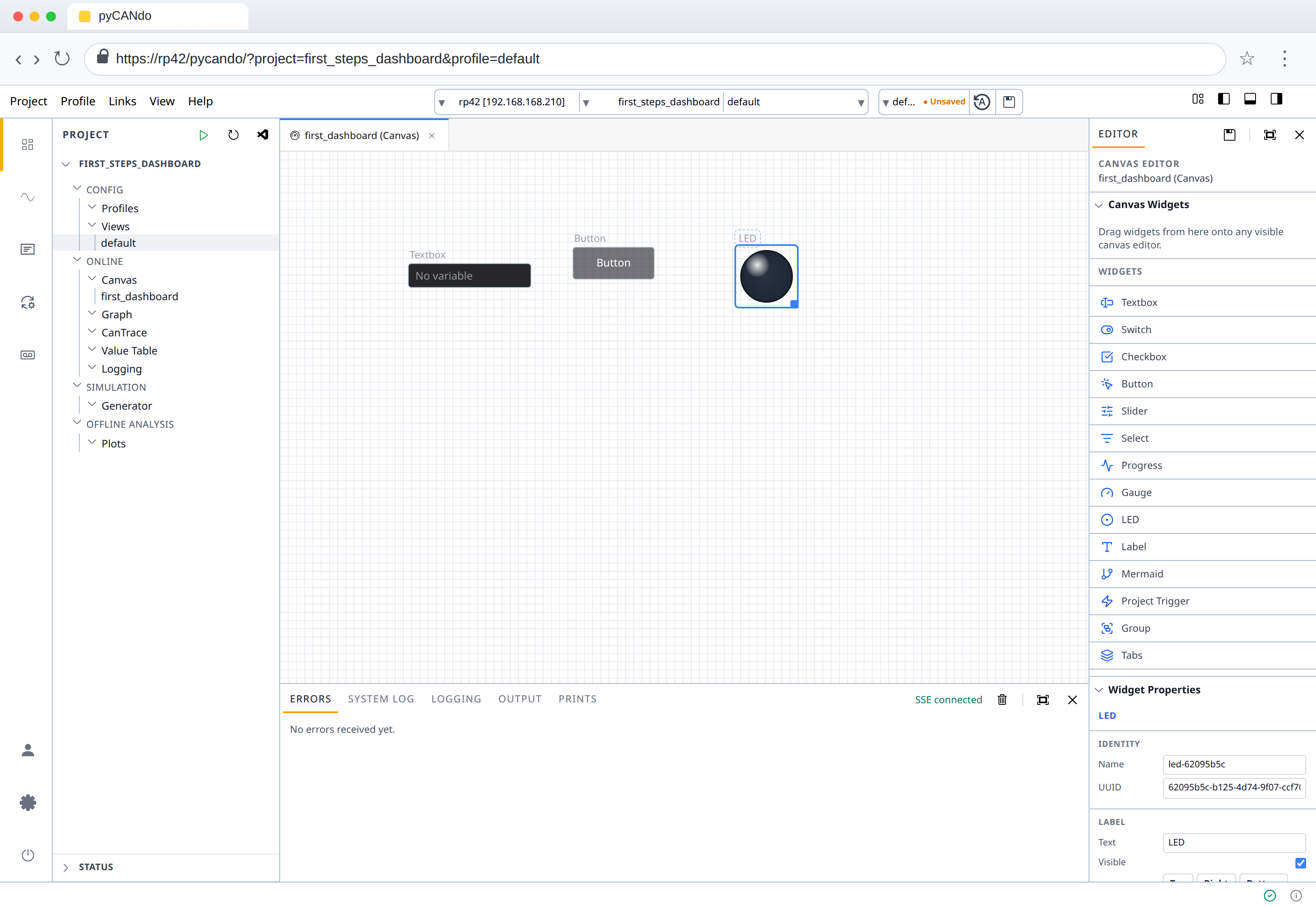Bookmark the page with the star icon

pyautogui.click(x=1246, y=58)
